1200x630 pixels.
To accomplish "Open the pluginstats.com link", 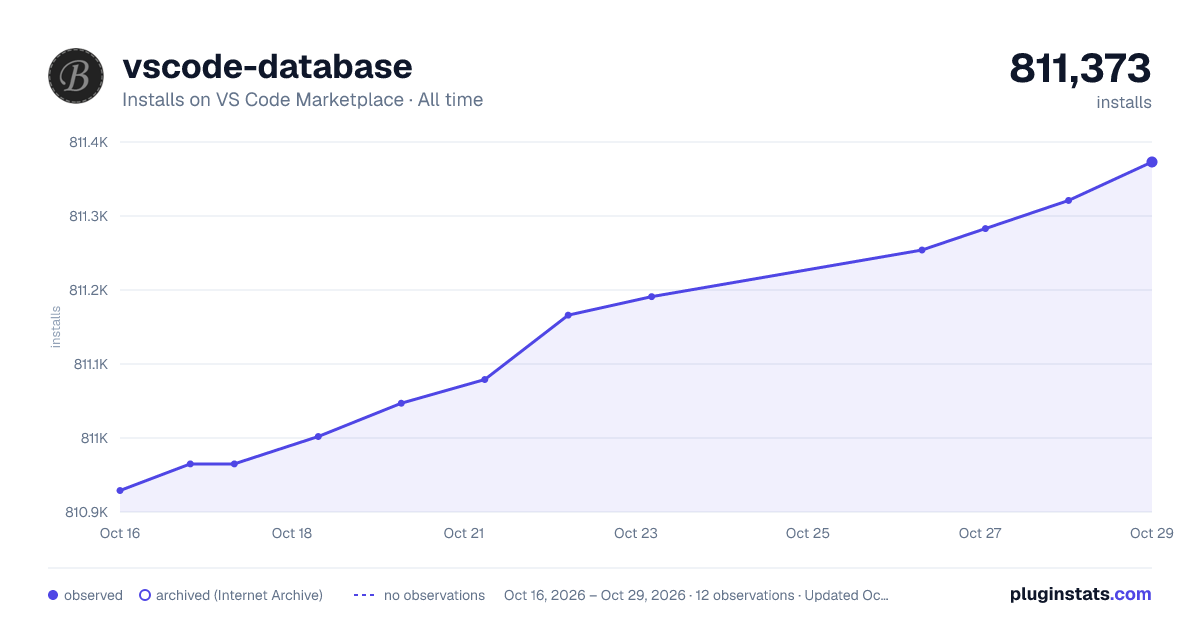I will [x=1081, y=594].
